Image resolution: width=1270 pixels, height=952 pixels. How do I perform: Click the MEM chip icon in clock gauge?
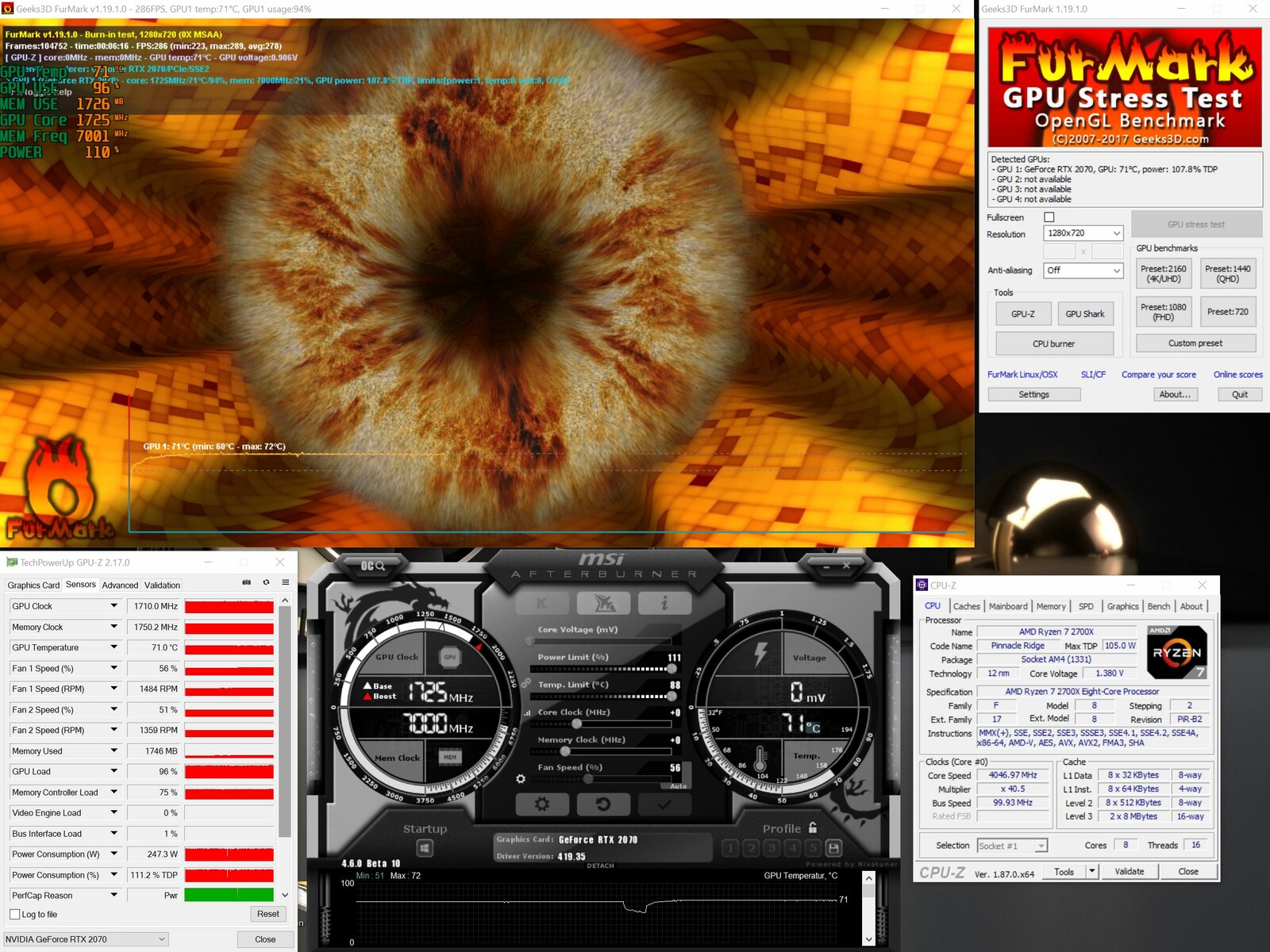pyautogui.click(x=450, y=757)
